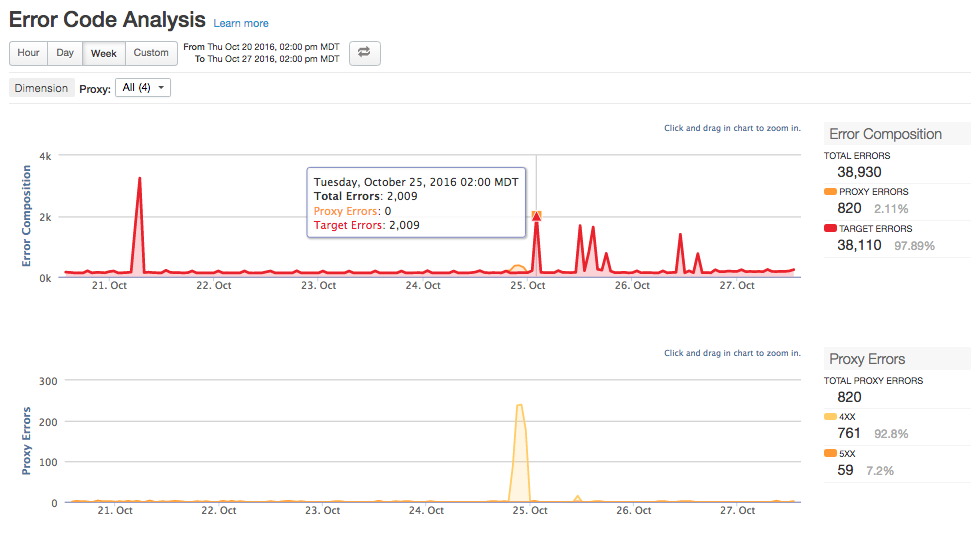Click the large red spike on 21 Oct
Image resolution: width=971 pixels, height=541 pixels.
[139, 180]
